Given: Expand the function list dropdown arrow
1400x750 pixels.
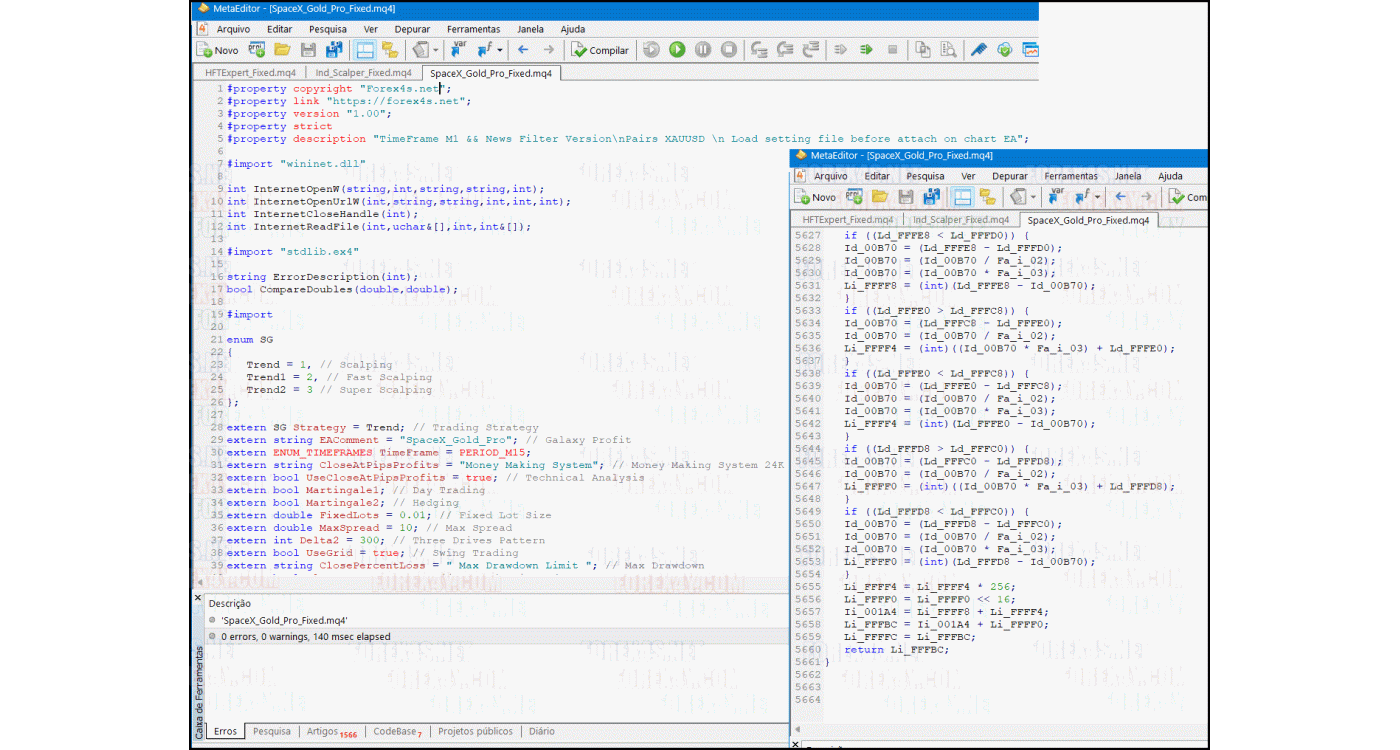Looking at the screenshot, I should pyautogui.click(x=500, y=50).
